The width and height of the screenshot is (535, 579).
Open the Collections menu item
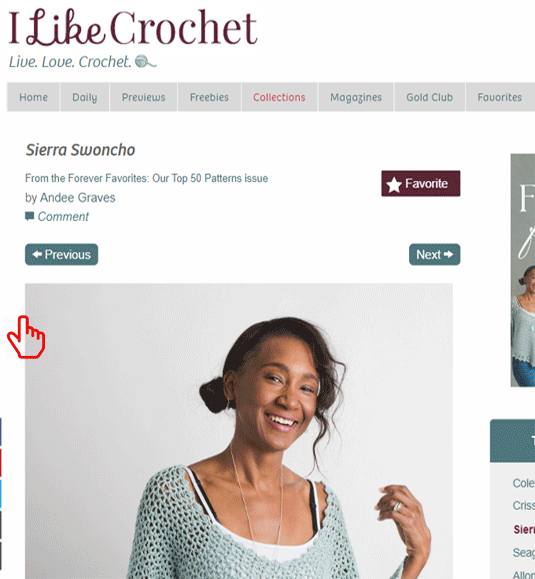(279, 97)
